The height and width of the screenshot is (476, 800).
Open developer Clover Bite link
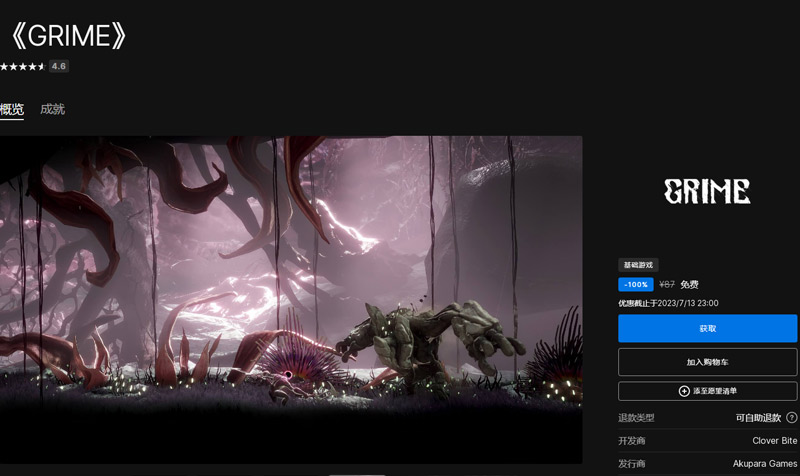[x=774, y=441]
